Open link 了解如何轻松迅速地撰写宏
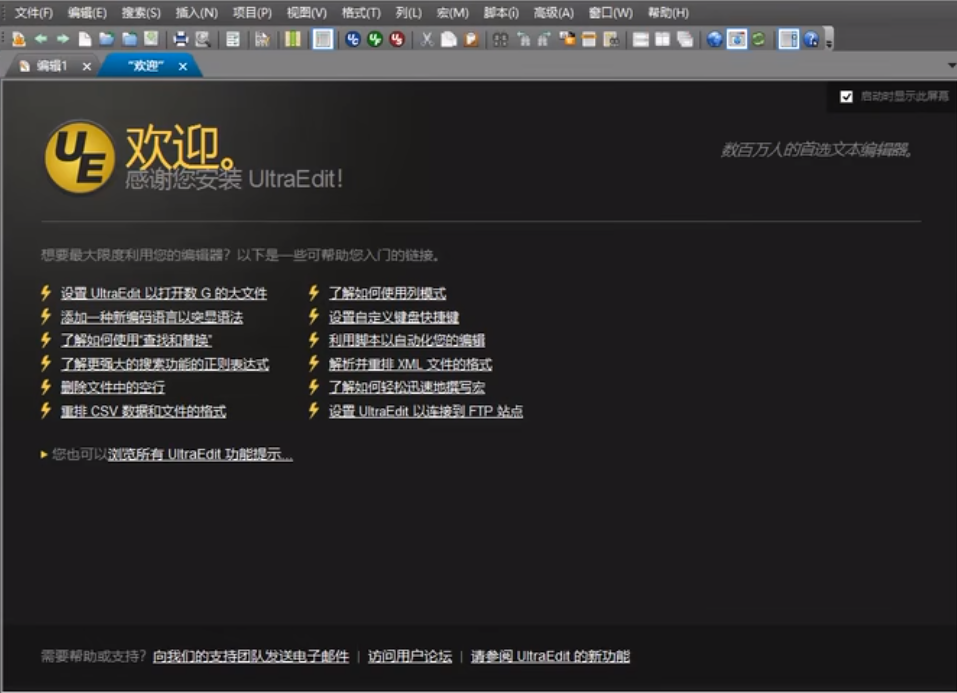 point(406,387)
